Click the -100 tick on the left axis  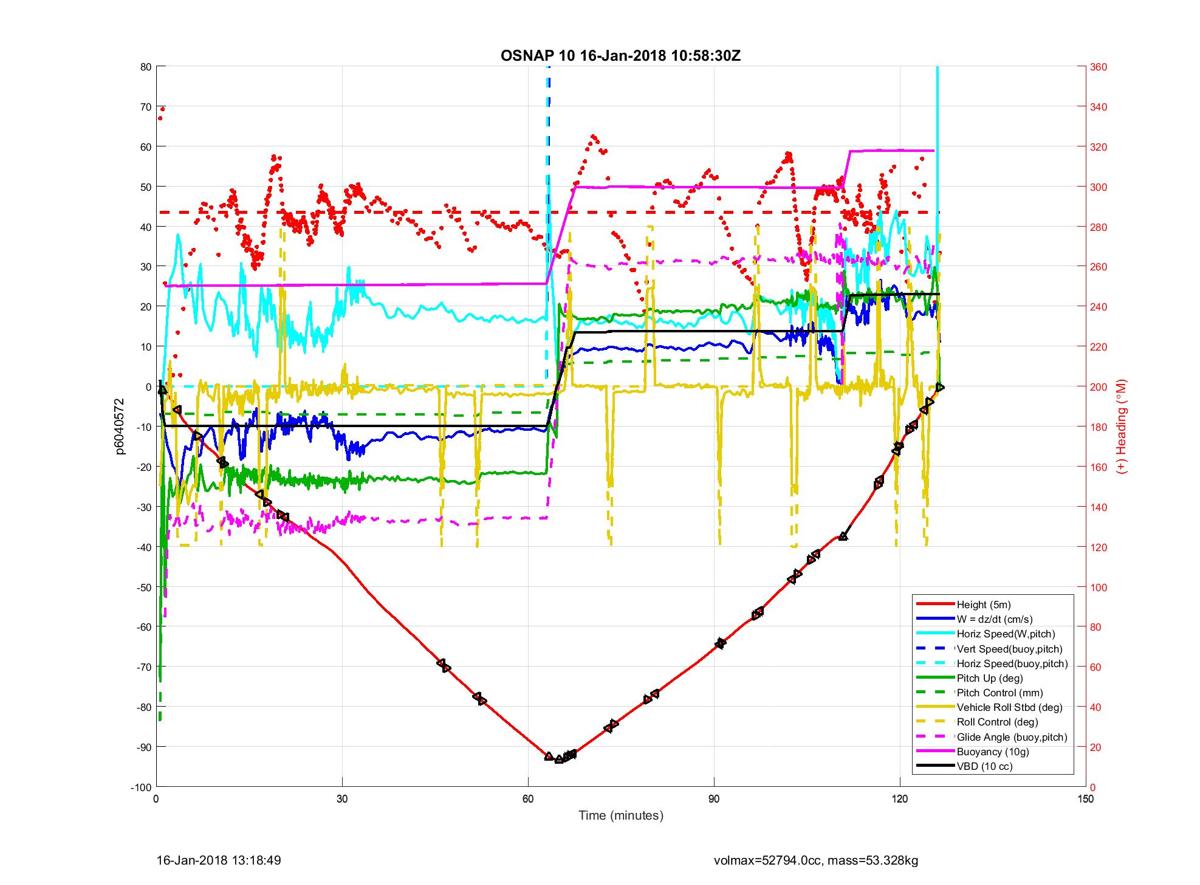tap(139, 787)
